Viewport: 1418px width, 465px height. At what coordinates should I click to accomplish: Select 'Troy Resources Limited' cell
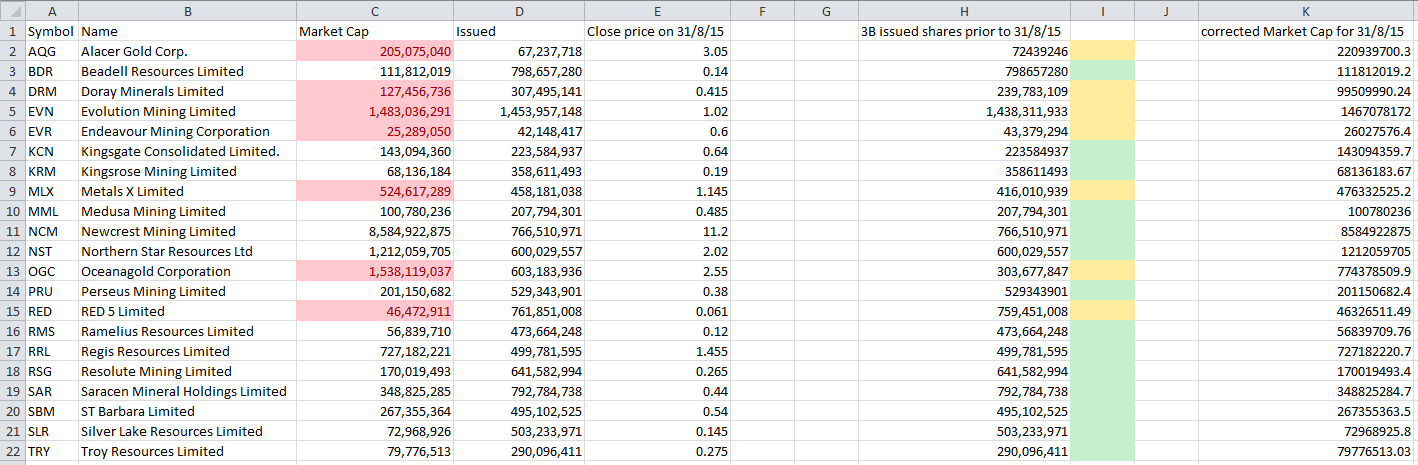[187, 451]
